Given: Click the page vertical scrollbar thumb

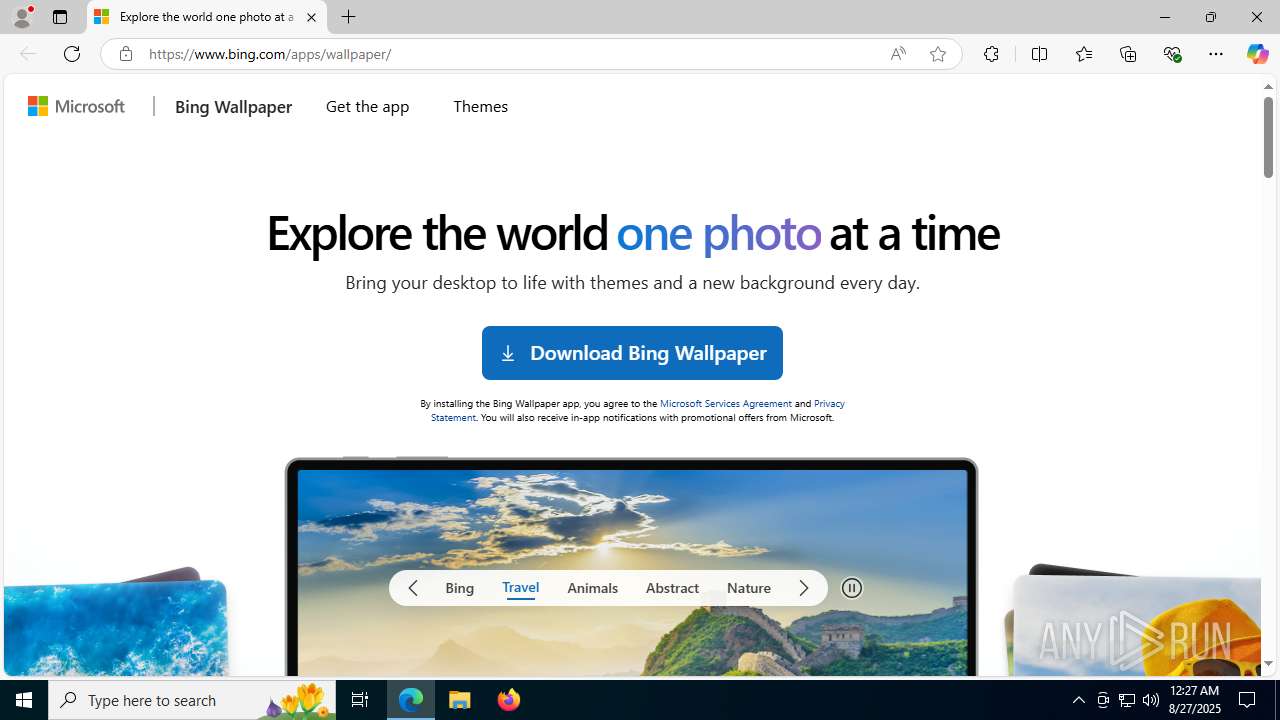Looking at the screenshot, I should coord(1268,137).
